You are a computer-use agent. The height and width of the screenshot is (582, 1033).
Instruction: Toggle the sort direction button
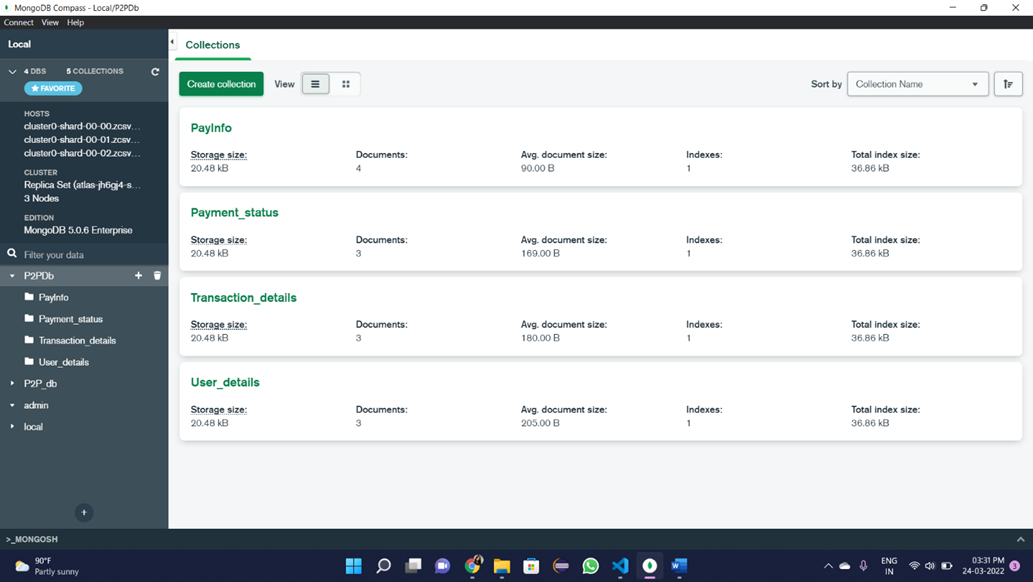pyautogui.click(x=1008, y=84)
